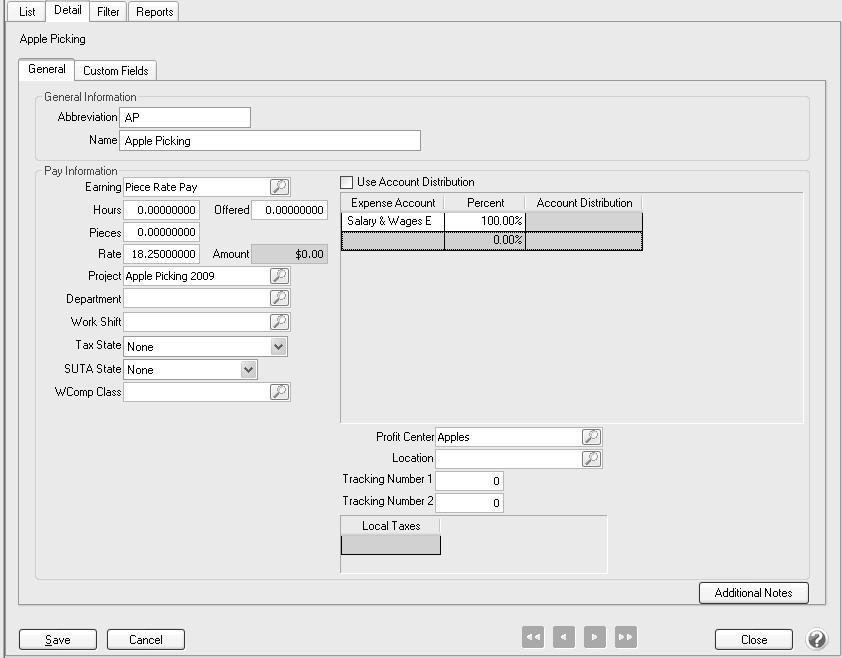Open the Location lookup magnifier icon
This screenshot has width=842, height=658.
pyautogui.click(x=591, y=459)
